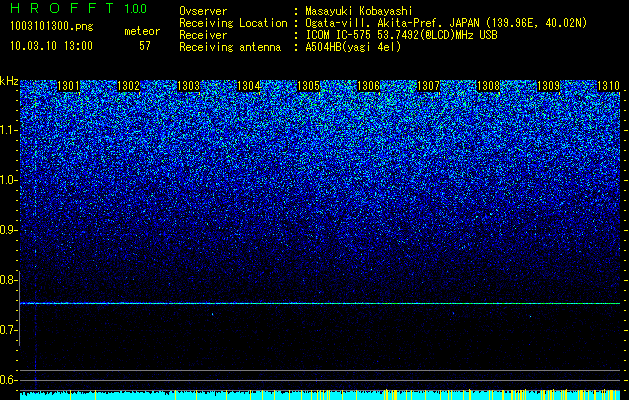
Task: Click the 1310 time marker
Action: pos(608,85)
